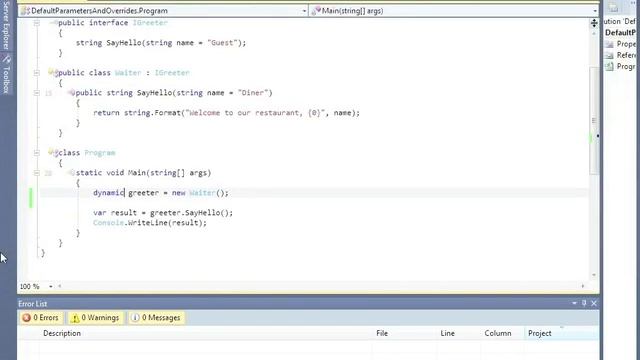Click the Error List panel title

(x=33, y=304)
